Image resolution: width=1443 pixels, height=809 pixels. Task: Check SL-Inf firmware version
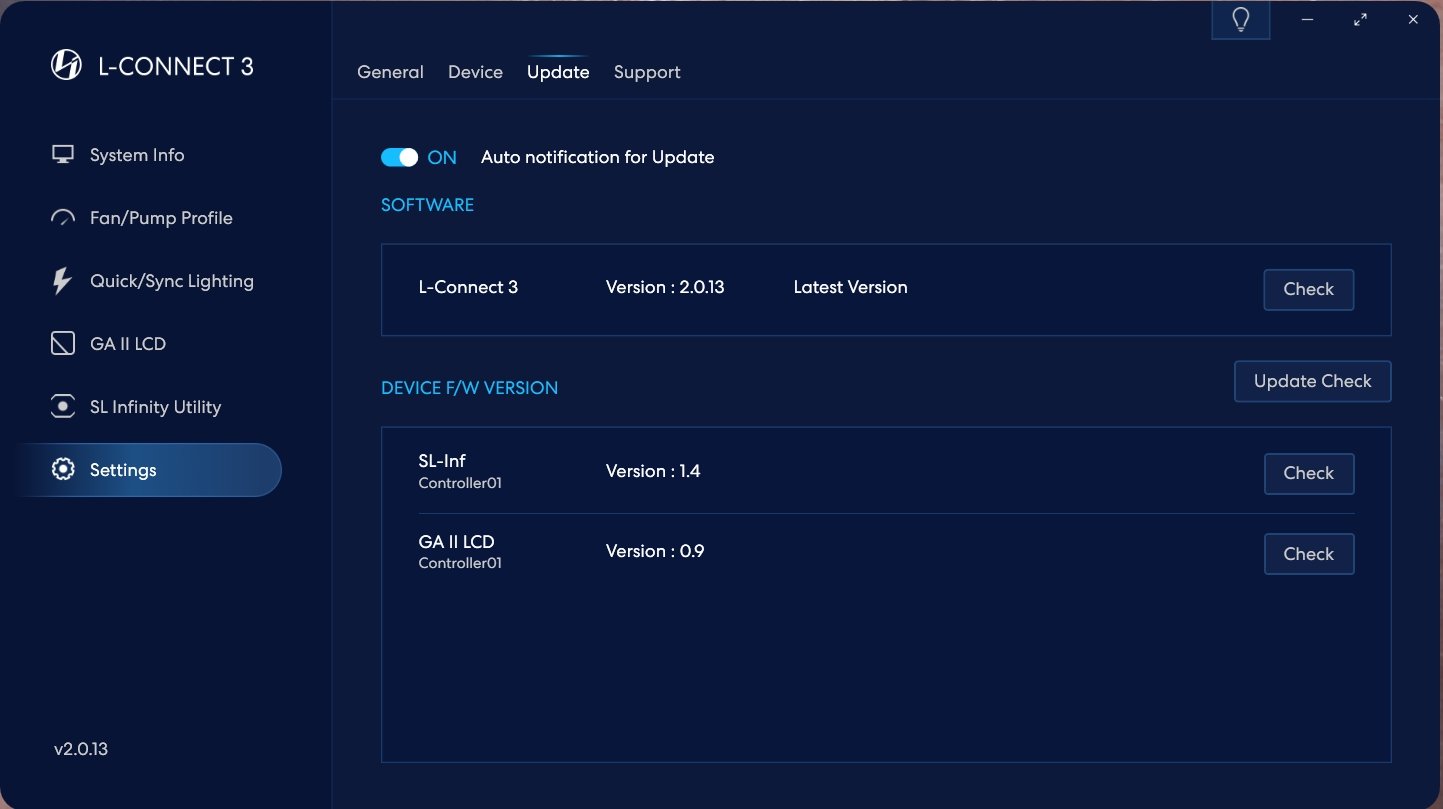[1308, 474]
